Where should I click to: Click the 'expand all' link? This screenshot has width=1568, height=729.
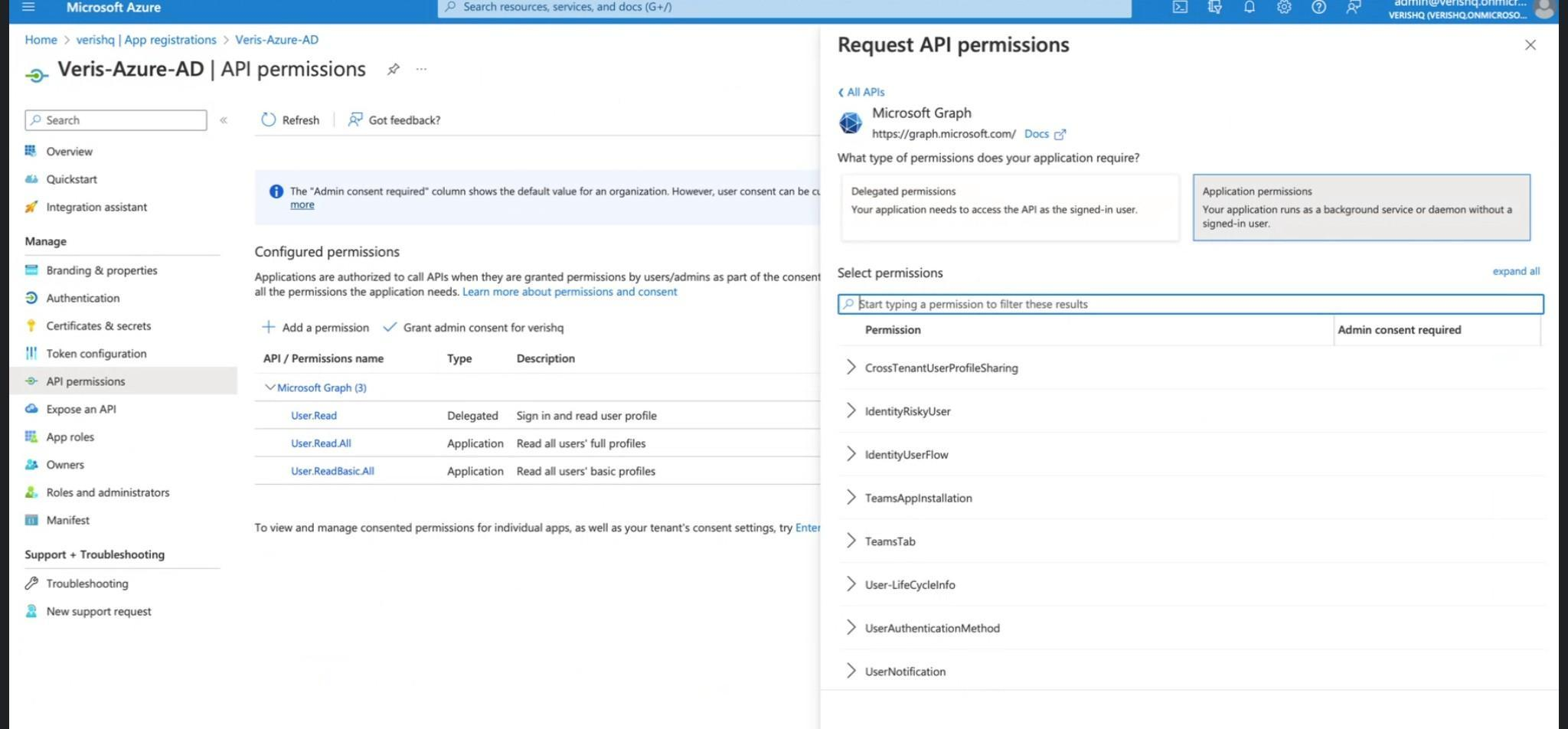click(x=1515, y=271)
